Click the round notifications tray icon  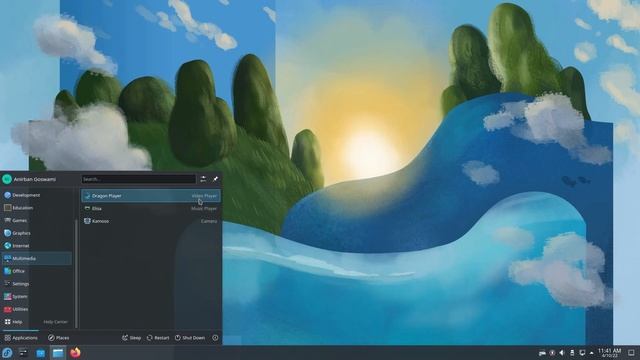(x=552, y=353)
